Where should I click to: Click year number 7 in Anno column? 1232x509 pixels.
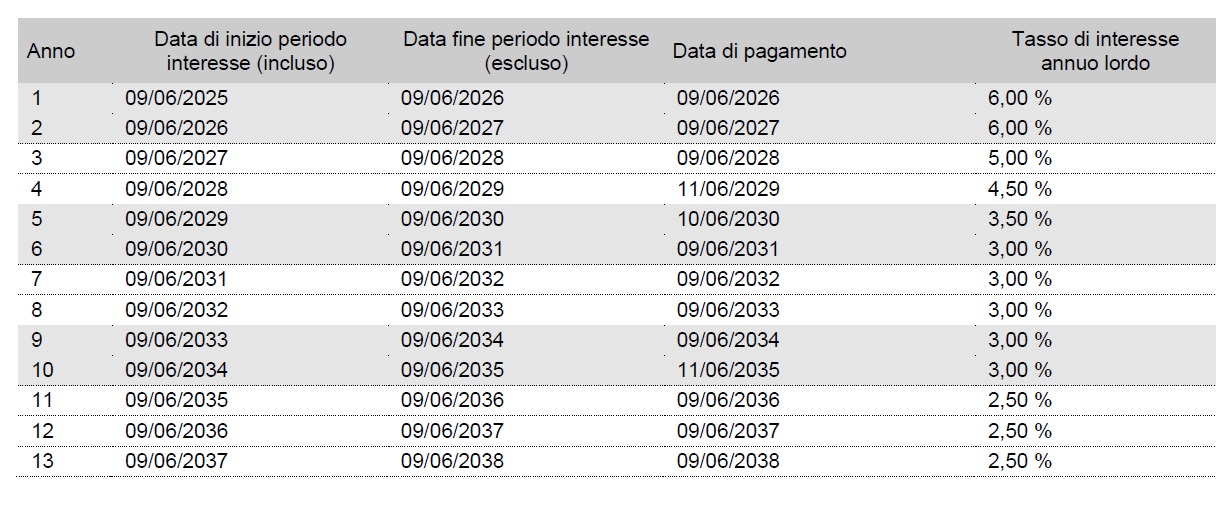[x=37, y=279]
